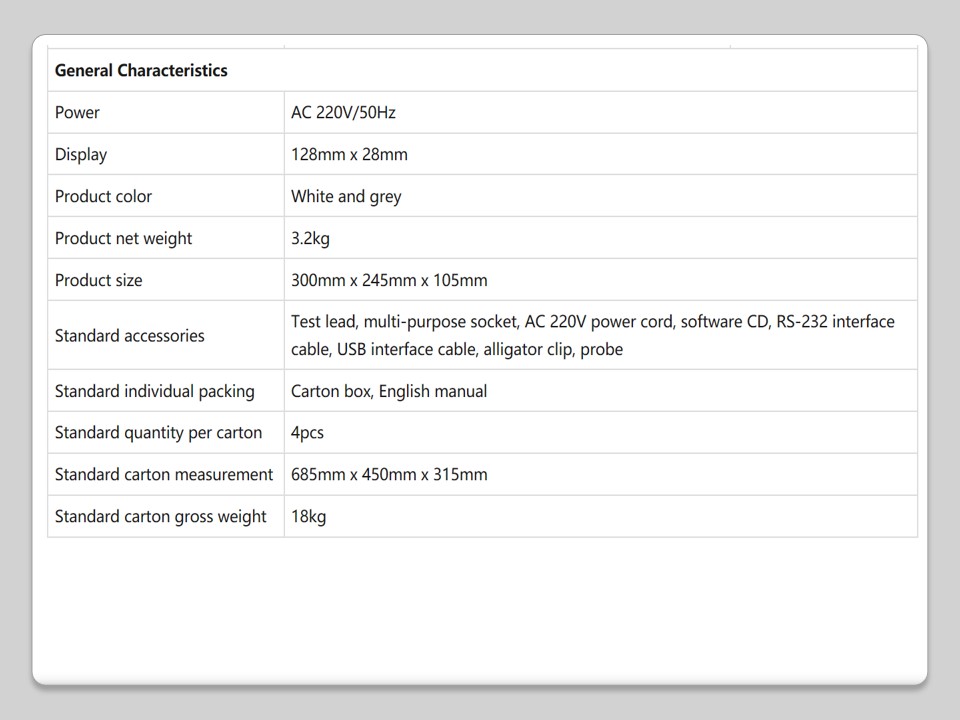Viewport: 960px width, 720px height.
Task: Select the Product net weight label
Action: click(x=123, y=238)
